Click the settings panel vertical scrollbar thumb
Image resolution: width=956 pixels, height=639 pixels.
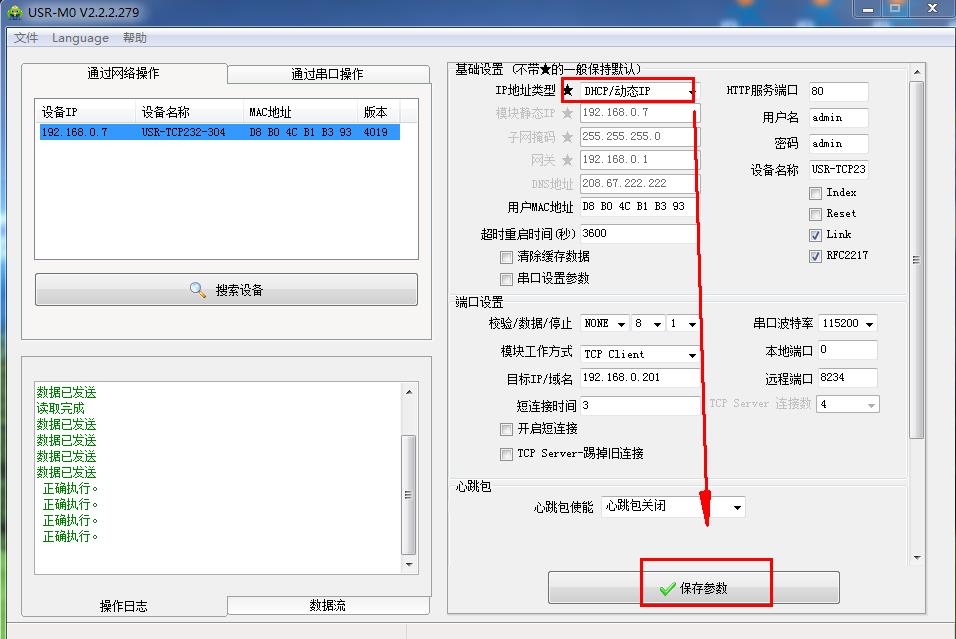(916, 260)
